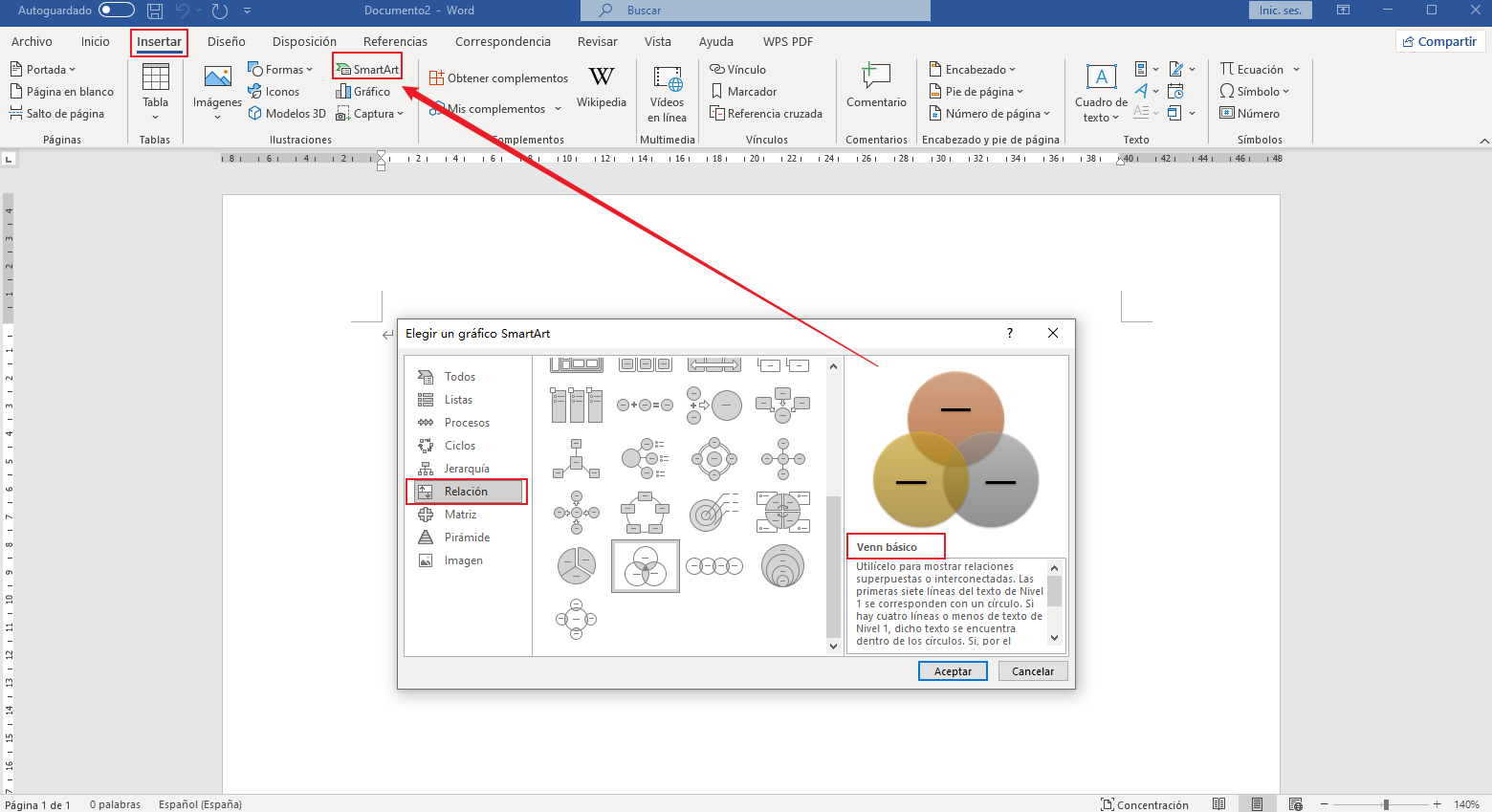
Task: Adjust the zoom slider handle
Action: (x=1386, y=804)
